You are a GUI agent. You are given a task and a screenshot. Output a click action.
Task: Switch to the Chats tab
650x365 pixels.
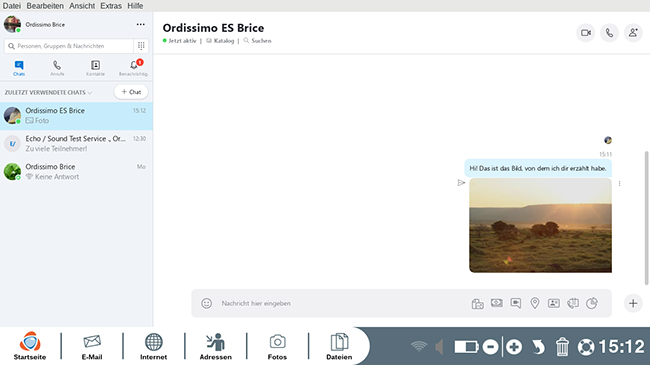(x=19, y=68)
